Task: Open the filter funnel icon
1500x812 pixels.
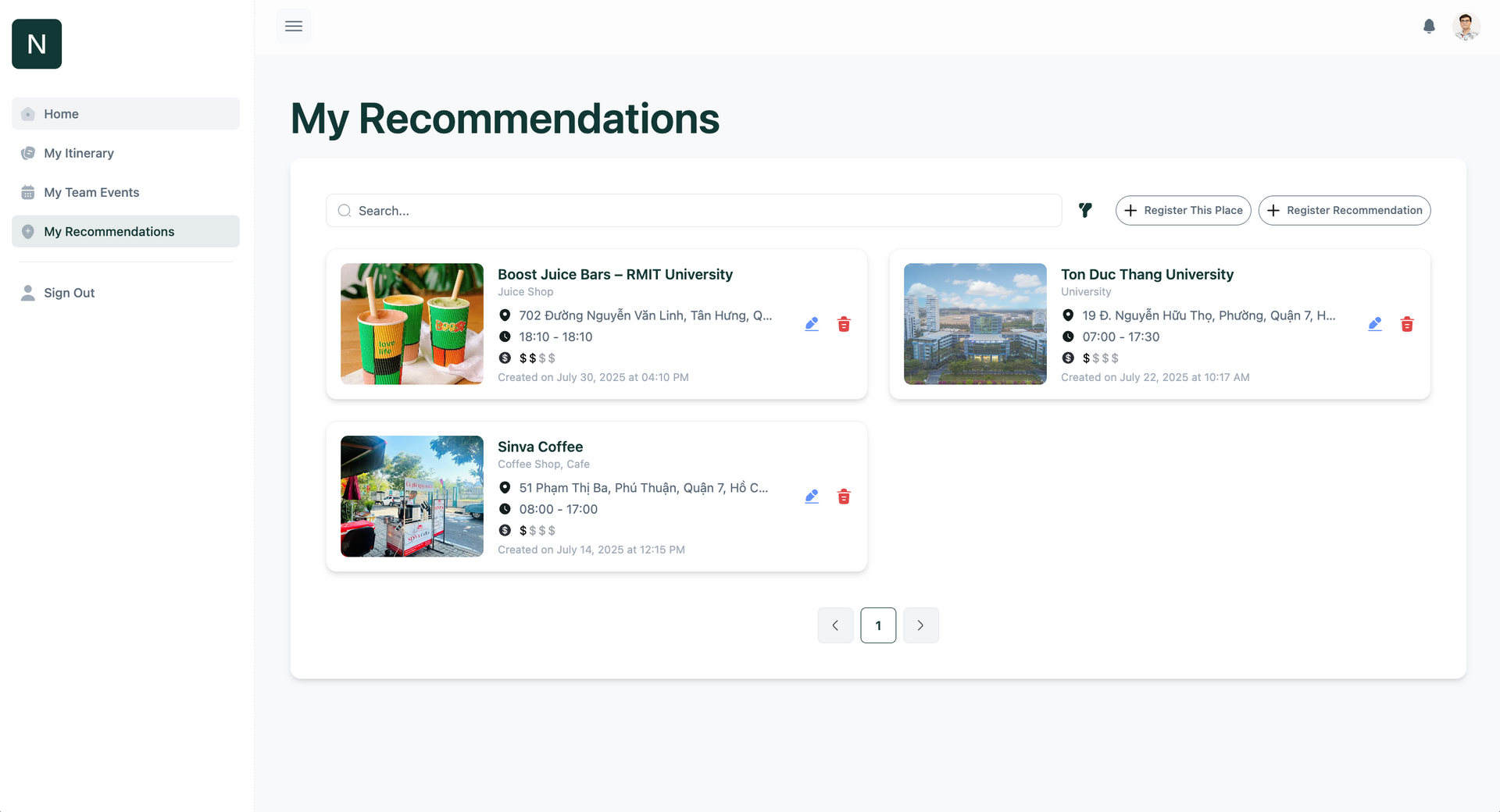Action: [1085, 210]
